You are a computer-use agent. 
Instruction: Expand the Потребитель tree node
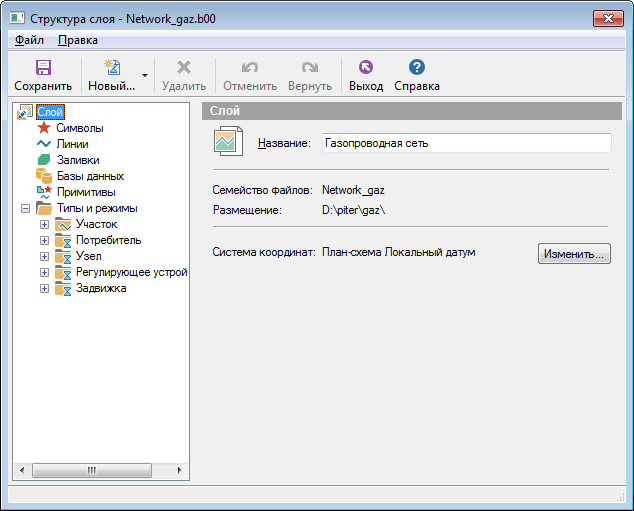tap(44, 240)
